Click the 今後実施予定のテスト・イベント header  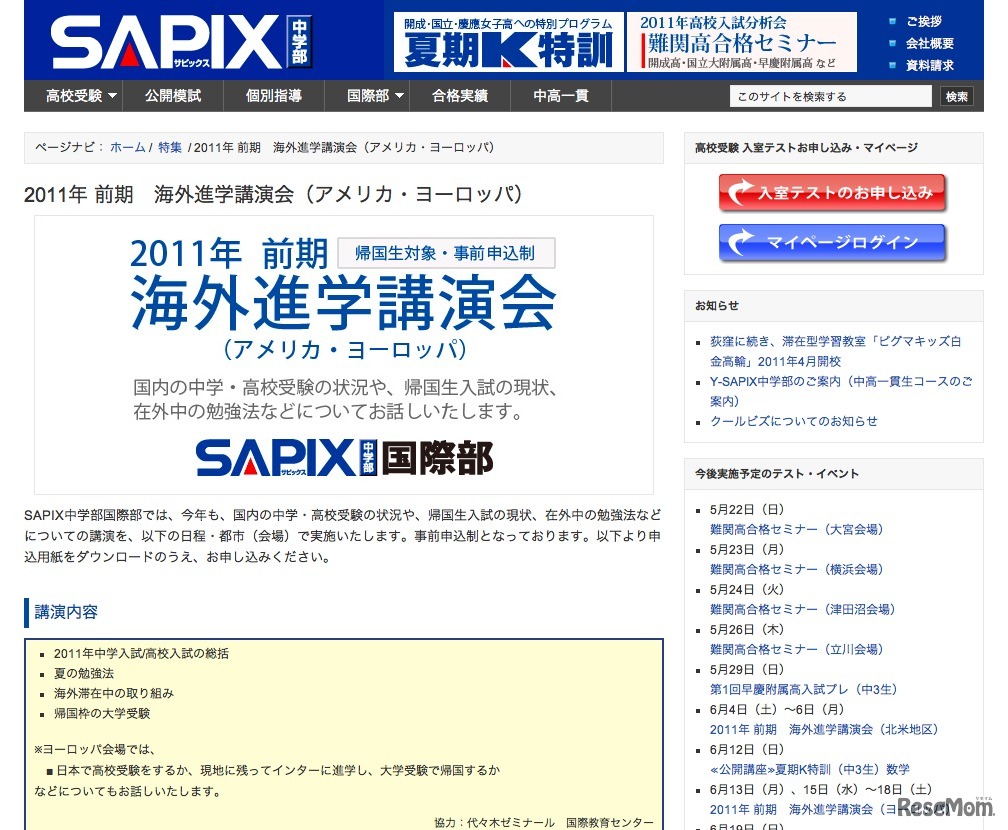834,474
